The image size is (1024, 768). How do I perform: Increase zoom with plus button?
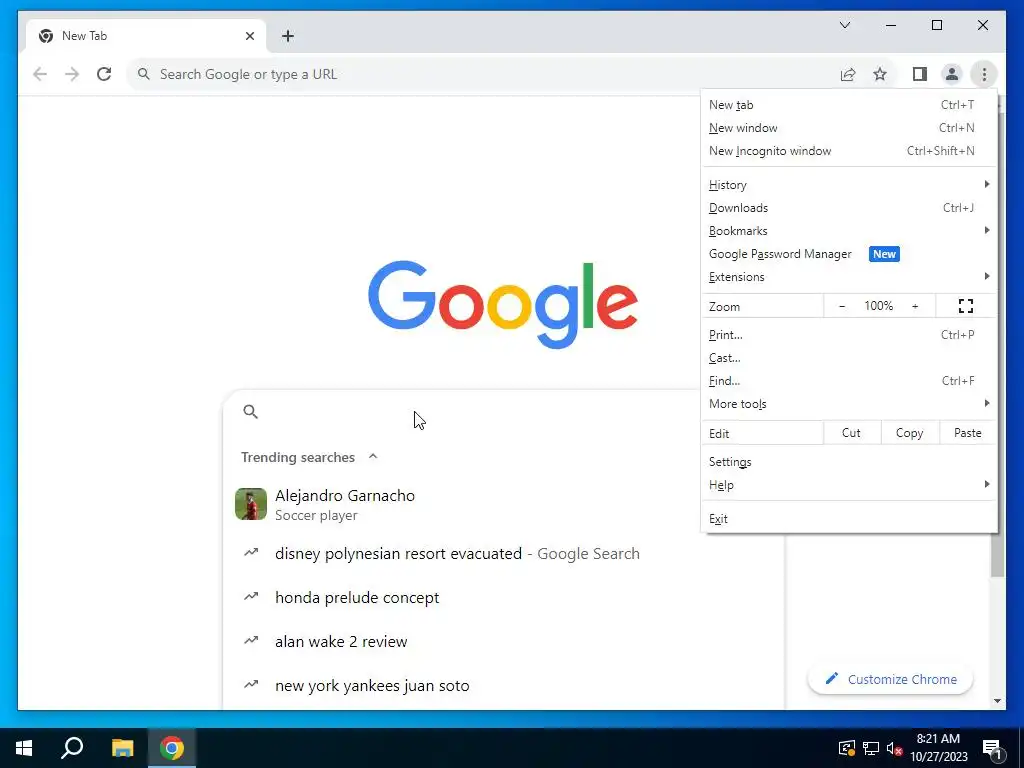point(915,306)
